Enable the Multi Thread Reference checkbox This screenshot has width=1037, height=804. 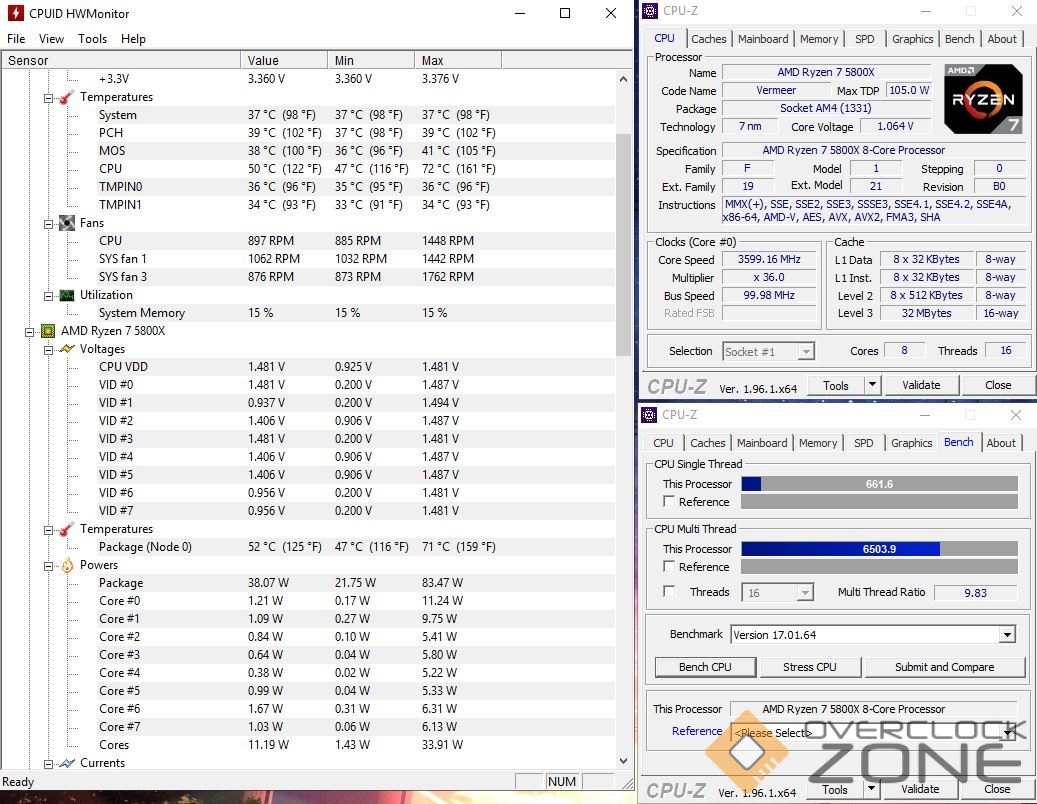click(670, 567)
